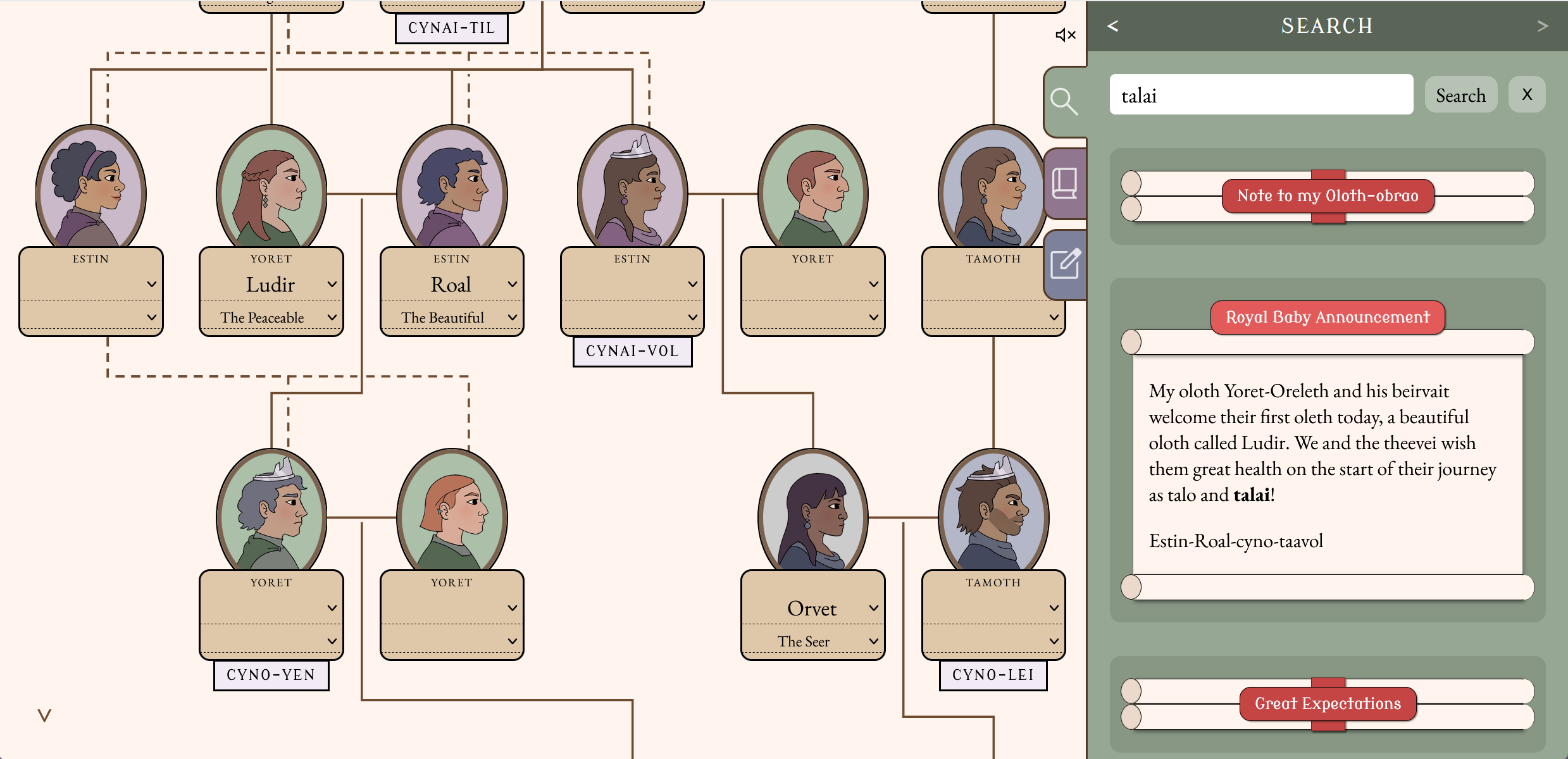
Task: Clear the search with the X button
Action: click(1527, 95)
